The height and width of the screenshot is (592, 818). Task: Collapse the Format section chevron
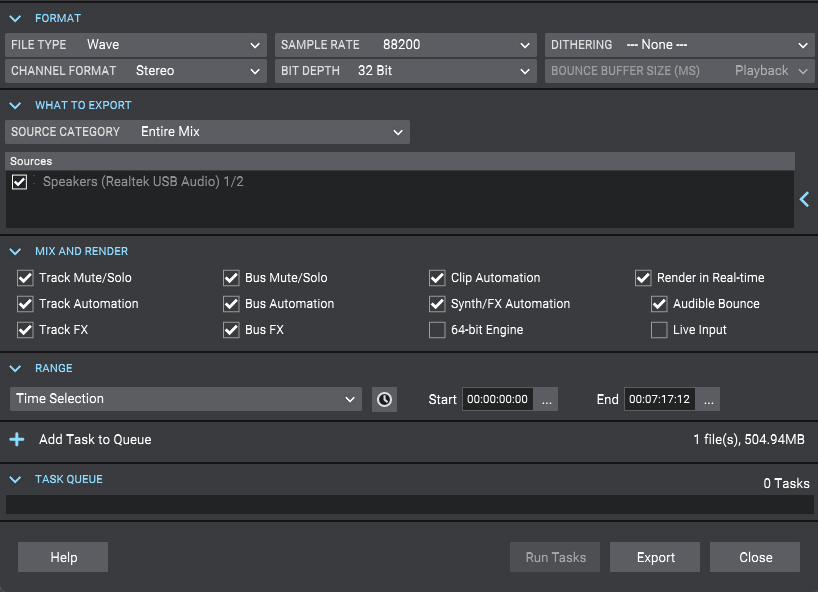click(x=16, y=18)
